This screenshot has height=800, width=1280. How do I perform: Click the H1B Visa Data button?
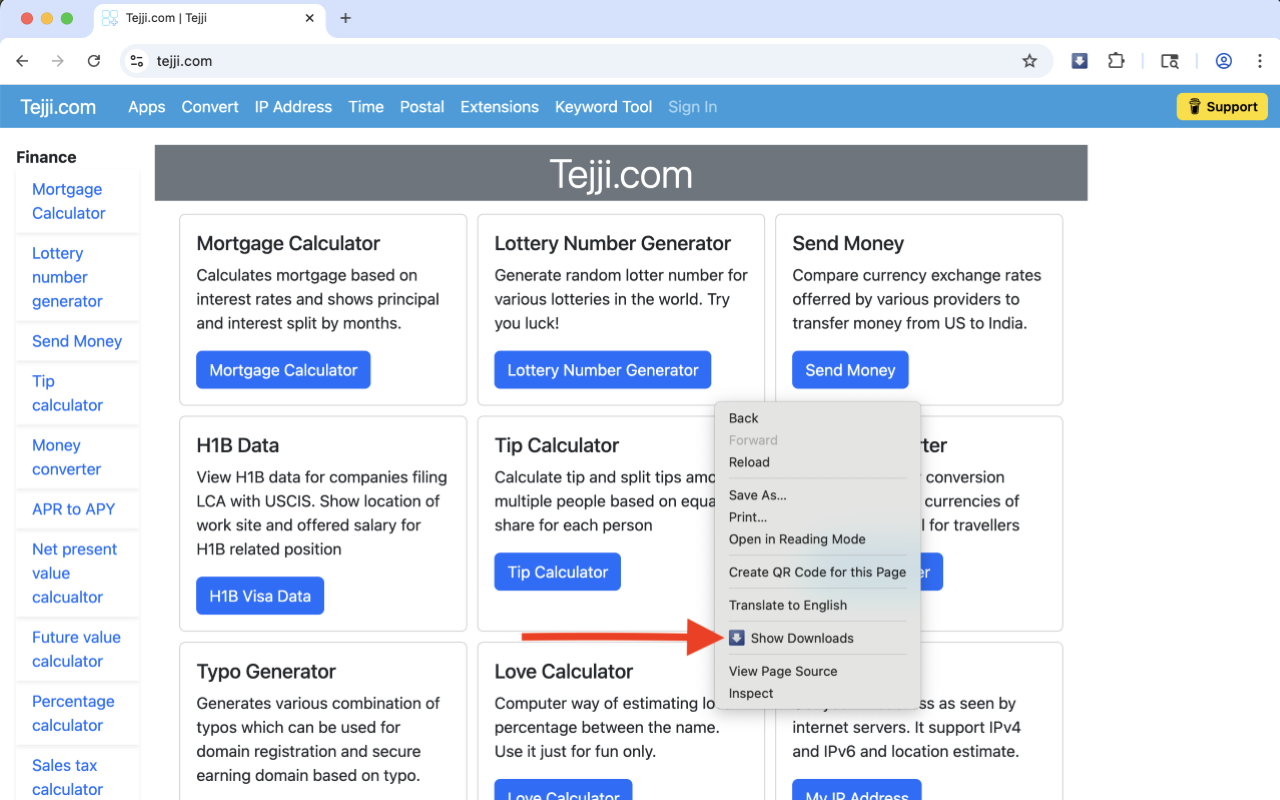click(260, 596)
